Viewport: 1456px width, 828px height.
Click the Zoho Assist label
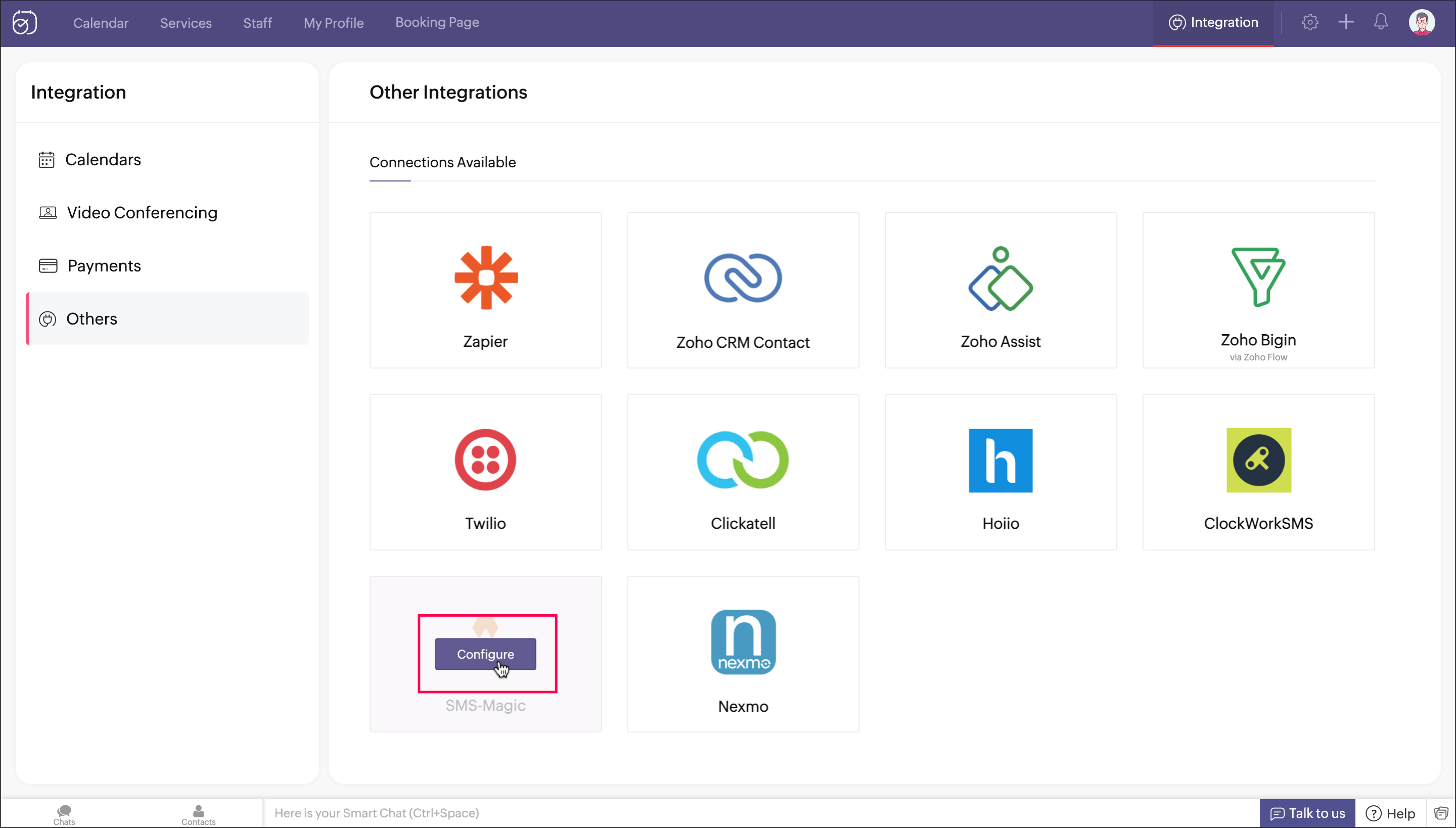click(x=1000, y=341)
